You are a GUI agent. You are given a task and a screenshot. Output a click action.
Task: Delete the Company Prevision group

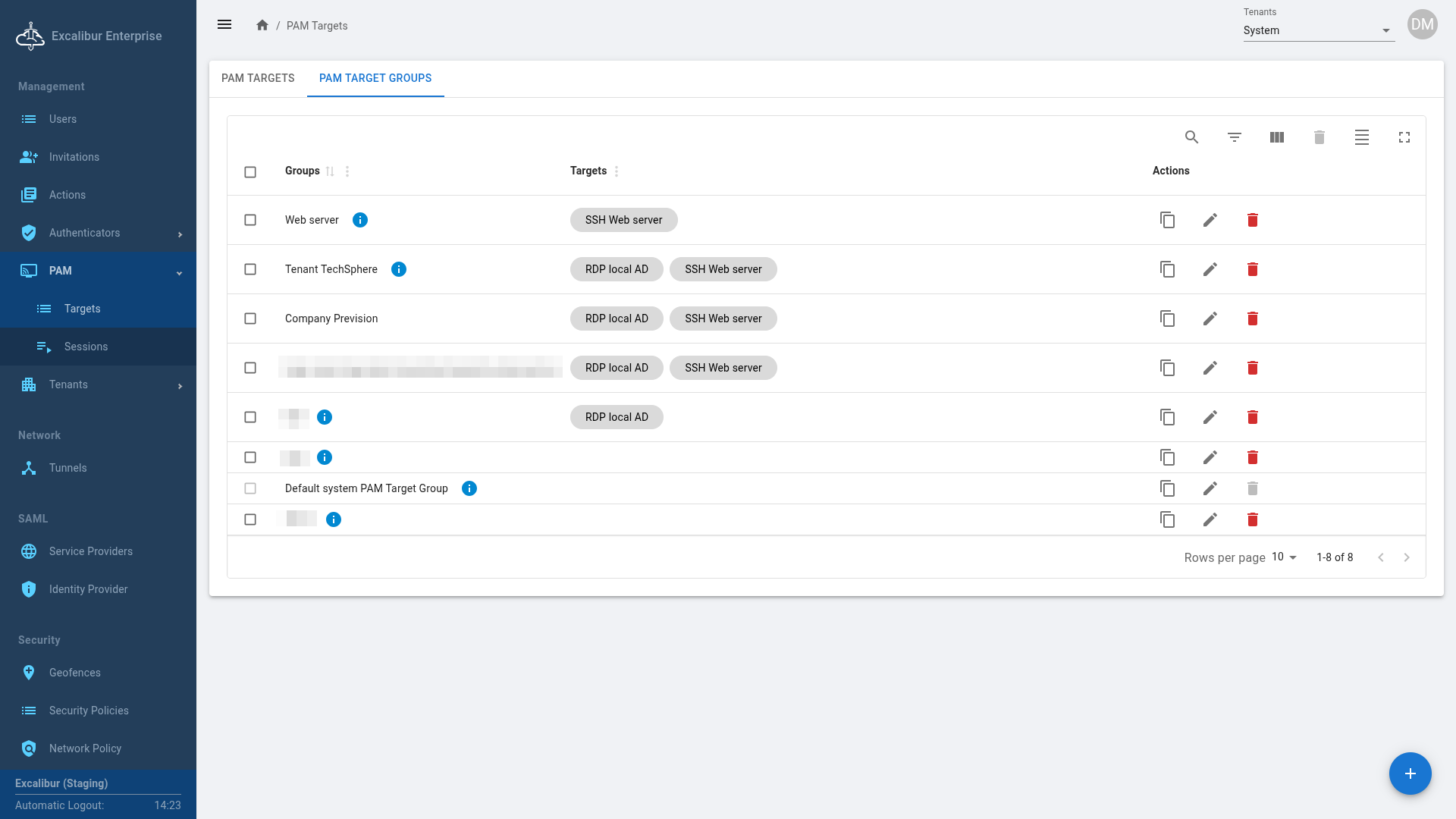point(1252,318)
